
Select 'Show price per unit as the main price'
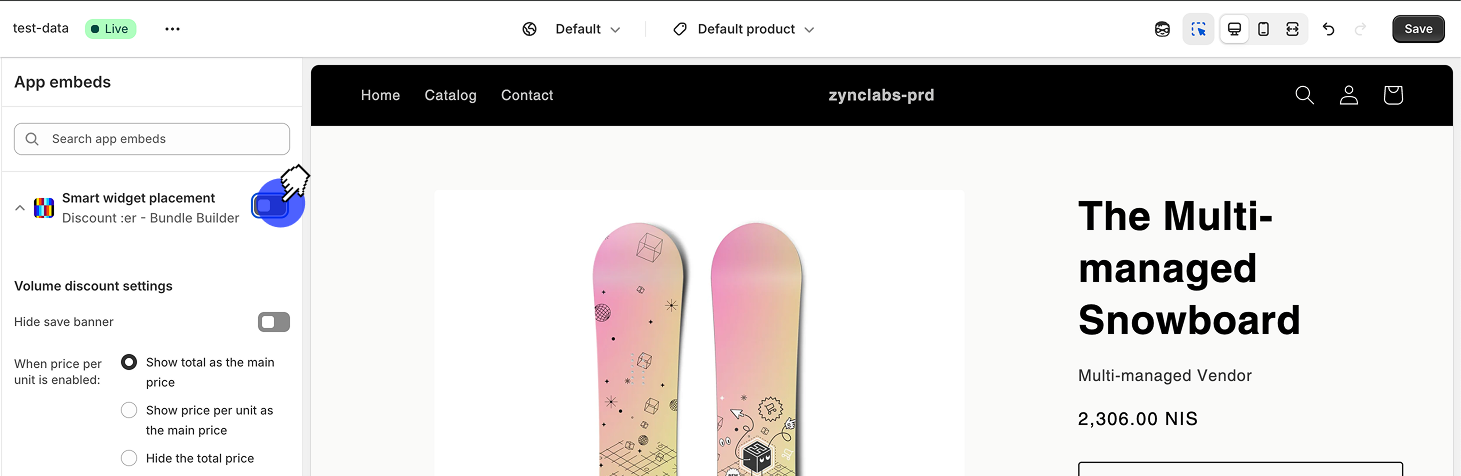coord(129,410)
